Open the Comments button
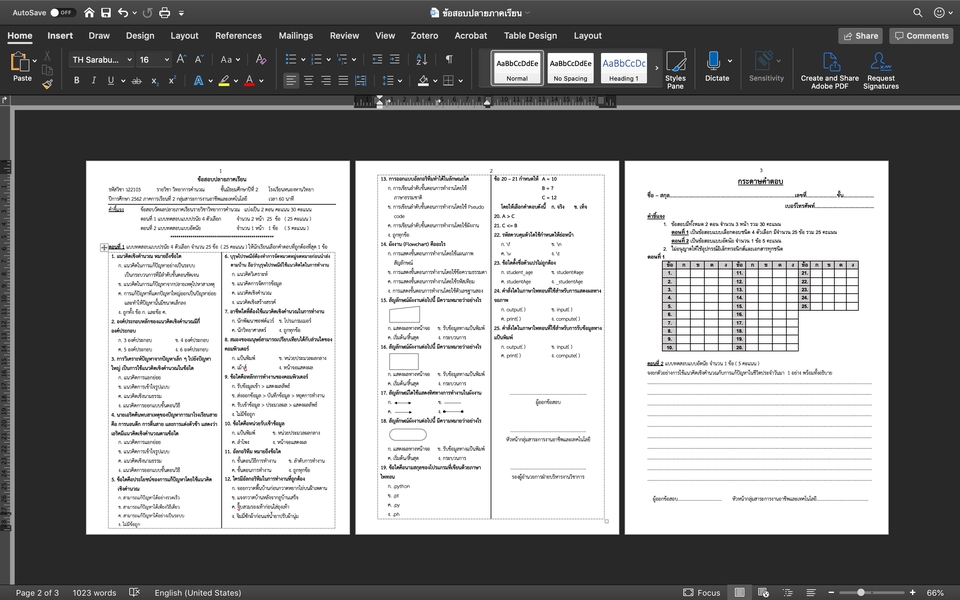The image size is (960, 600). point(921,36)
